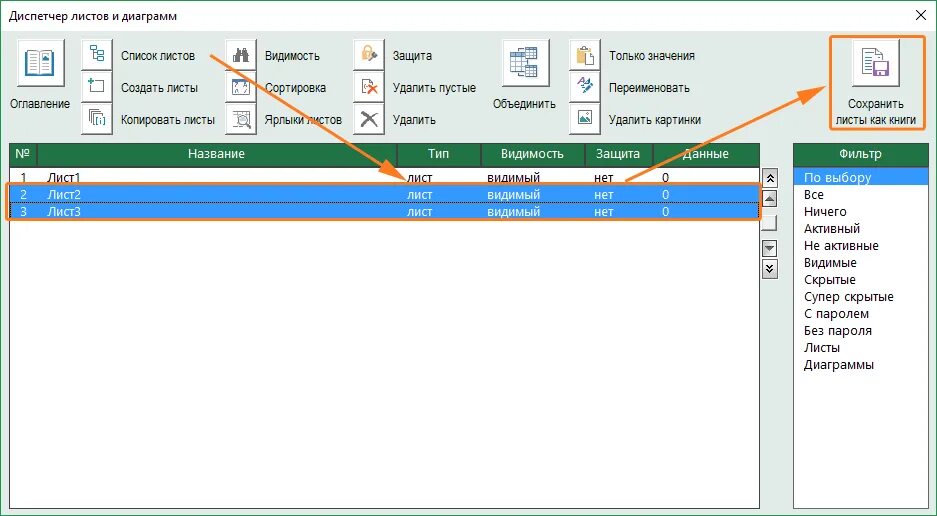
Task: Click the Удалить cross icon
Action: (x=369, y=118)
